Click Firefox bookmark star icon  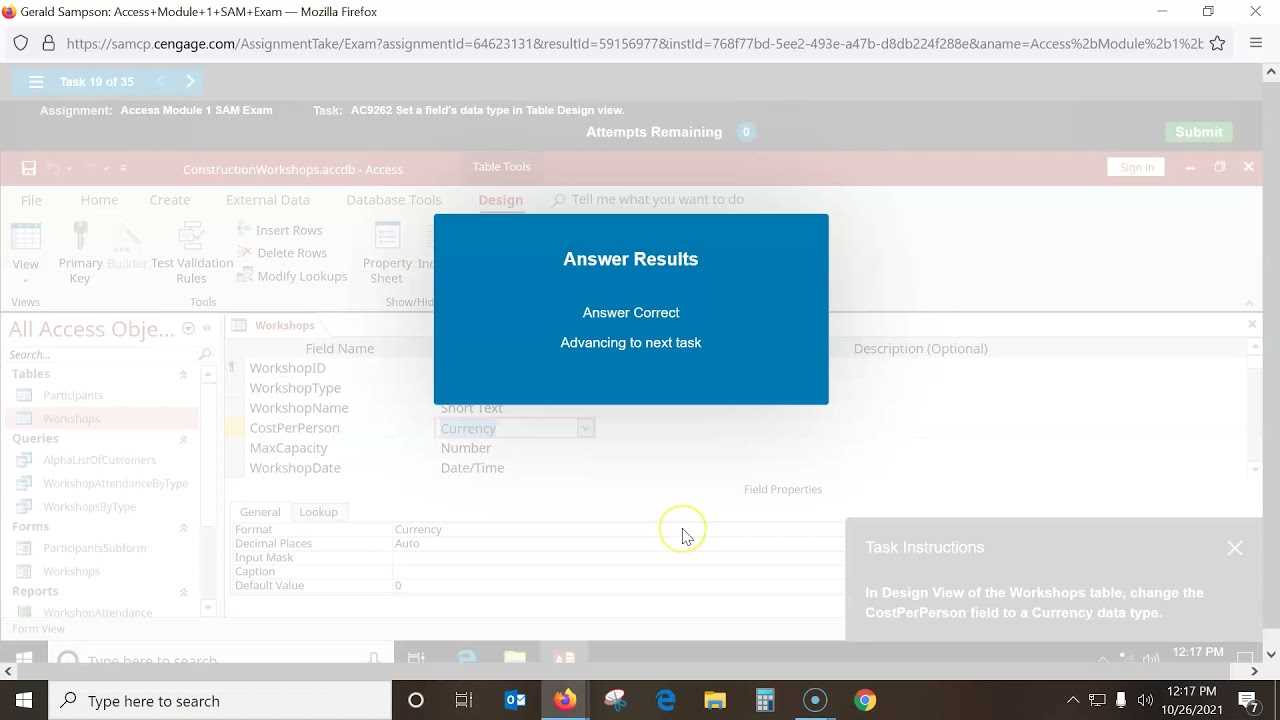click(1217, 44)
